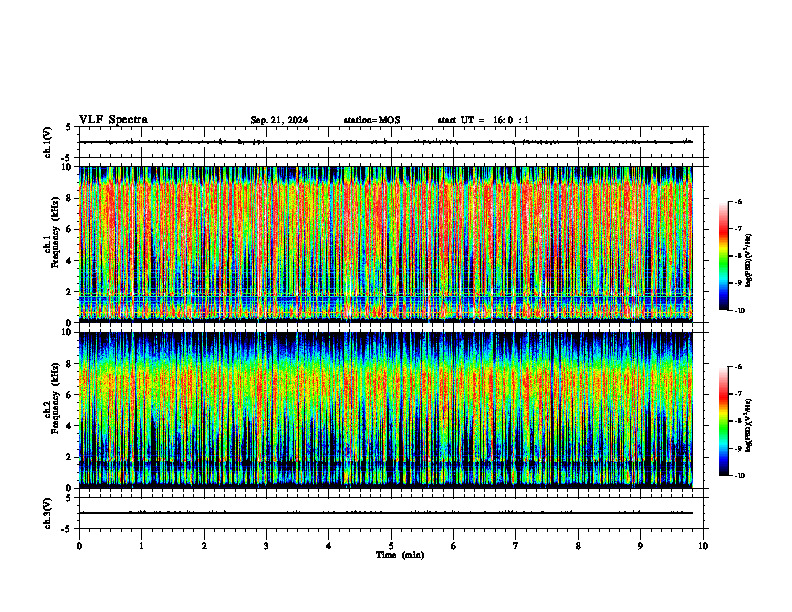Click the "Time (min)" x-axis label
The image size is (792, 612).
pos(400,555)
